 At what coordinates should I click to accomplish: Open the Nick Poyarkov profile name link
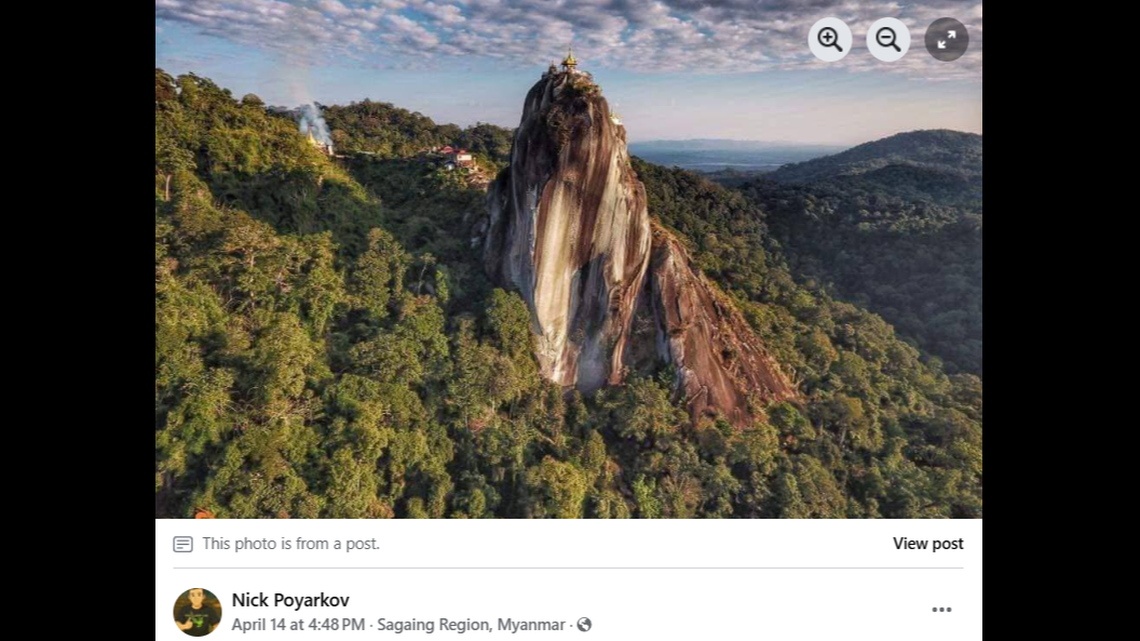290,600
